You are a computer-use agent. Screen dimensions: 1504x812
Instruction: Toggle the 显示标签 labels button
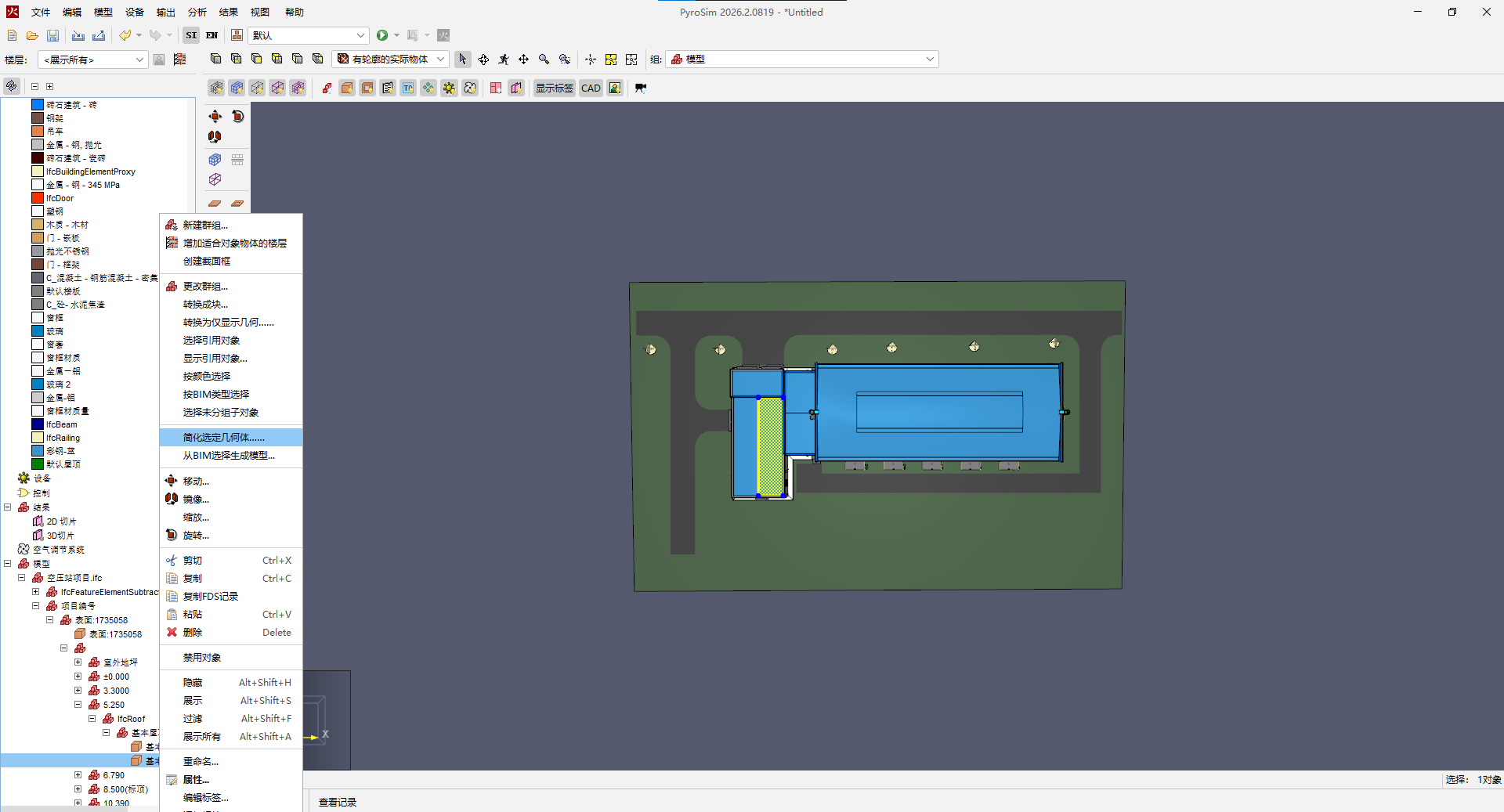pyautogui.click(x=555, y=88)
